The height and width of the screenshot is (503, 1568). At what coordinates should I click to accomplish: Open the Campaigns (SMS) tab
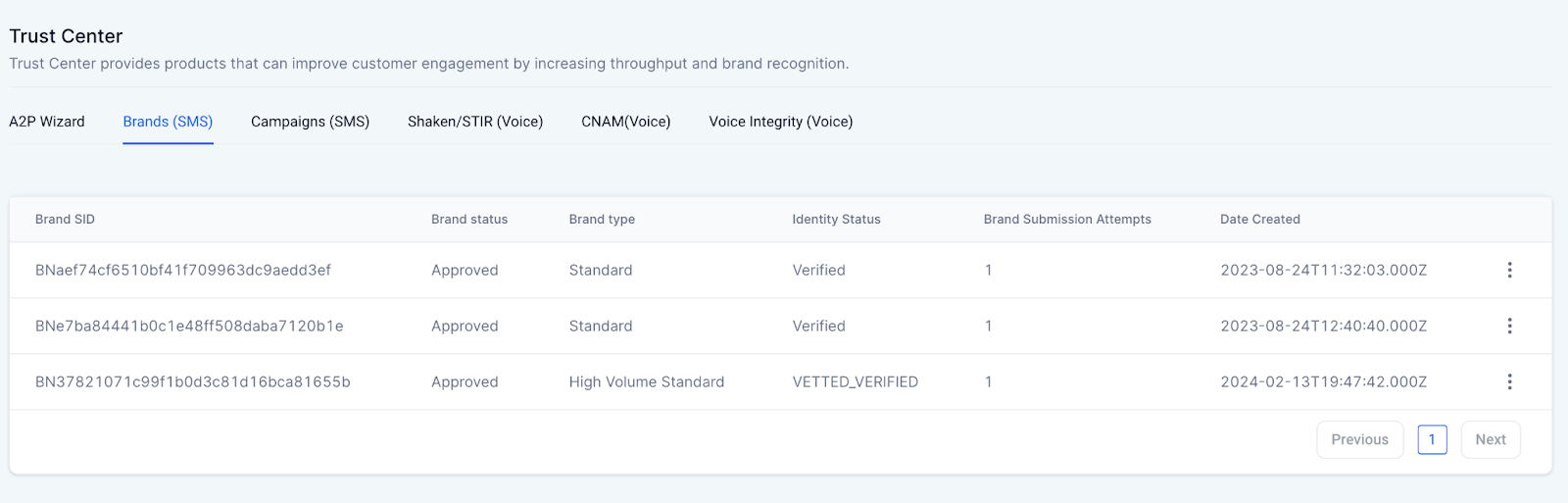tap(310, 122)
